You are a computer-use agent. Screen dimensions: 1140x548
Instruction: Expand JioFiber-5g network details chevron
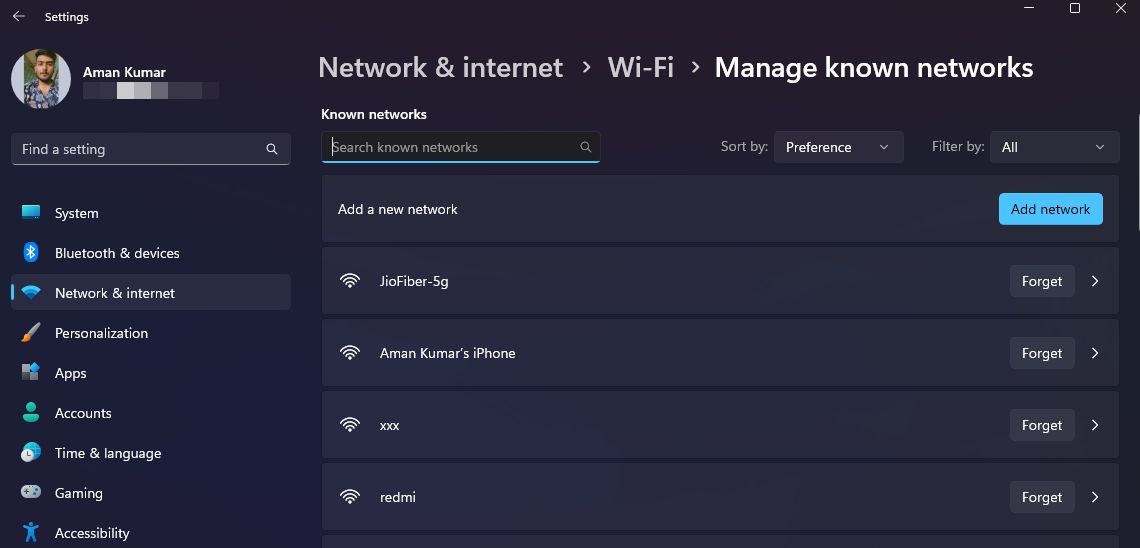[x=1095, y=281]
